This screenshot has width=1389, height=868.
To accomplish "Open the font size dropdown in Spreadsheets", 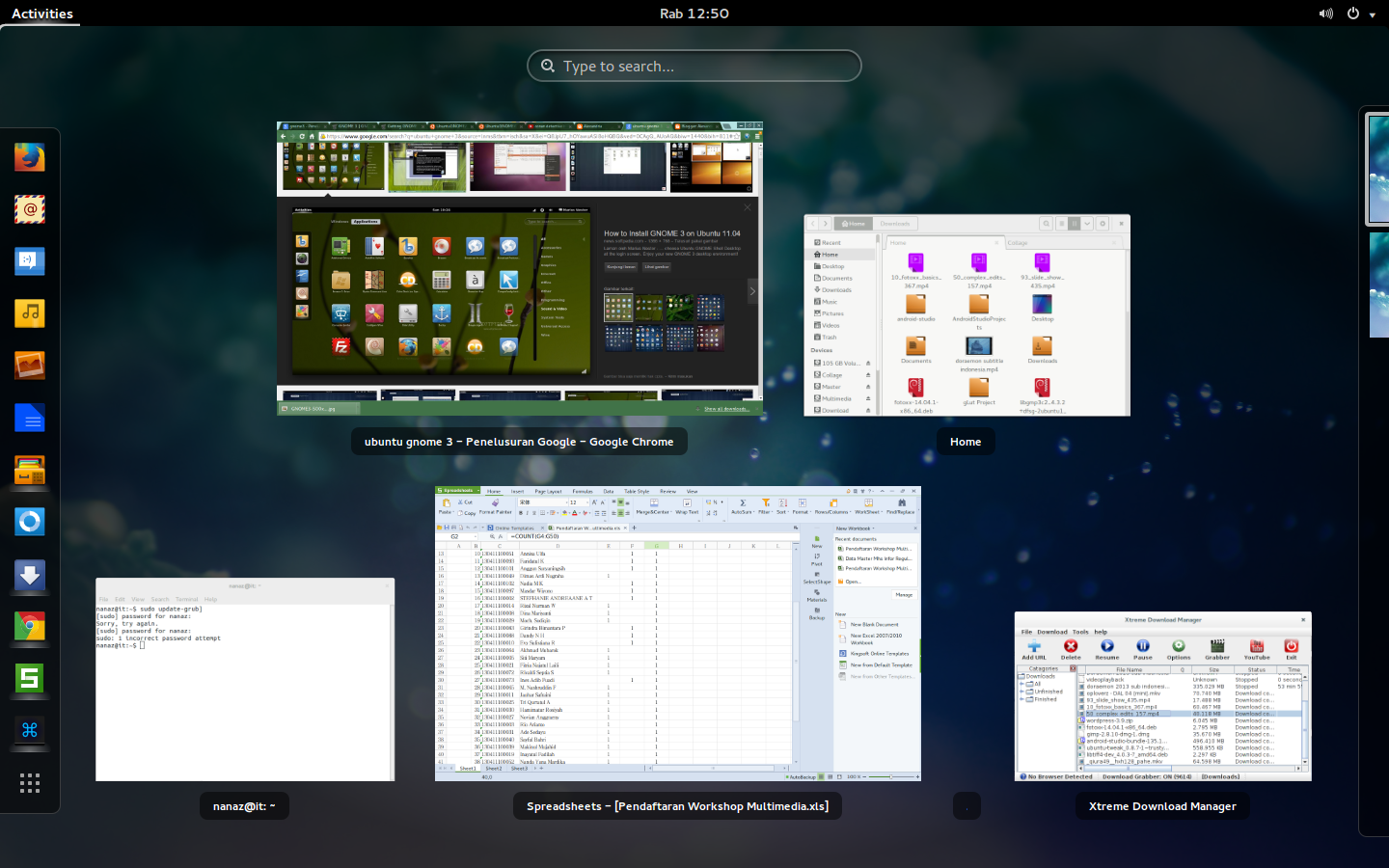I will [586, 502].
